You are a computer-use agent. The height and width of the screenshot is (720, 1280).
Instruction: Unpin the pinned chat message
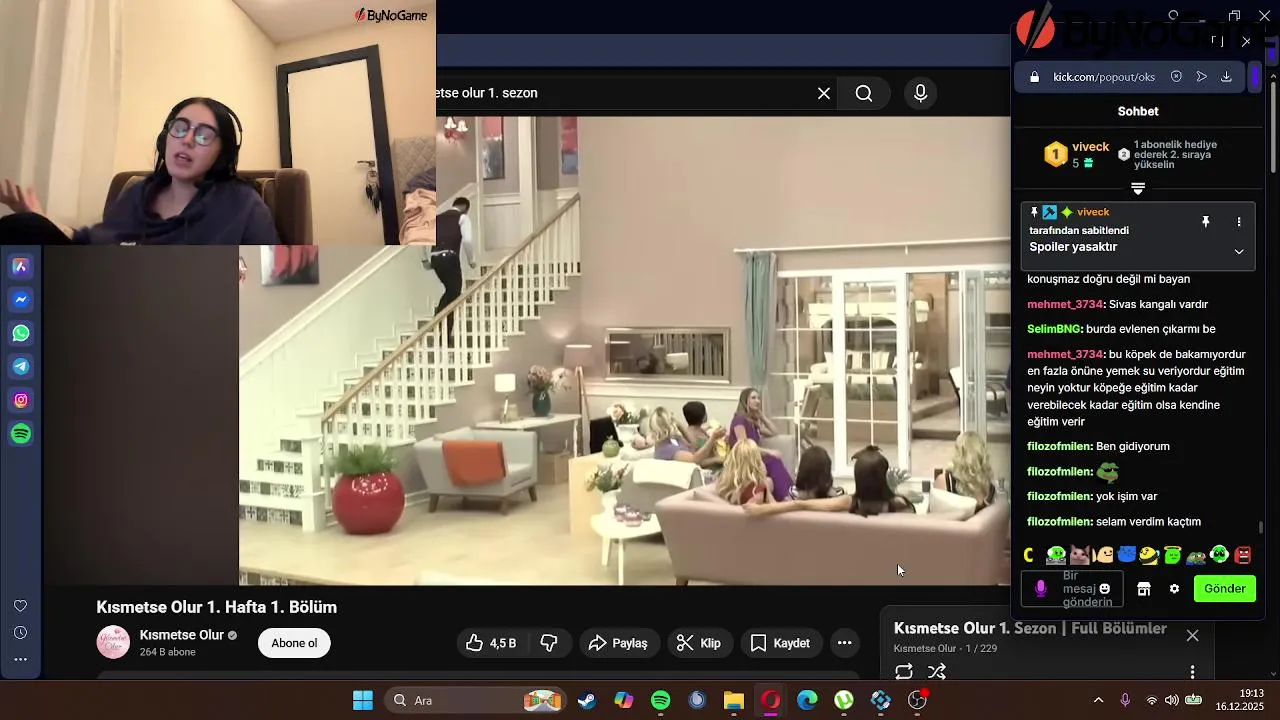[x=1206, y=222]
